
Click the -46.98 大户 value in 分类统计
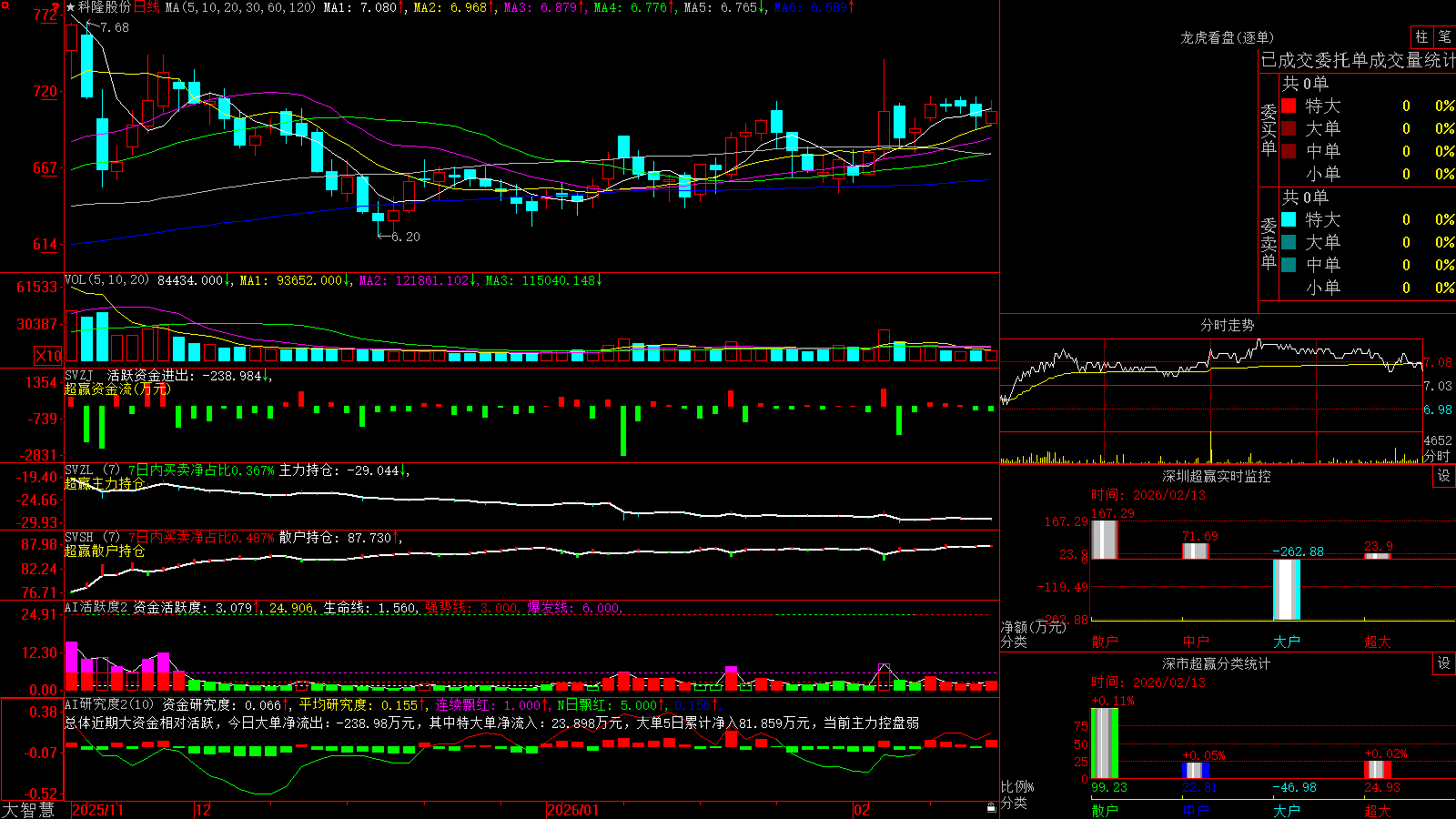pyautogui.click(x=1294, y=787)
